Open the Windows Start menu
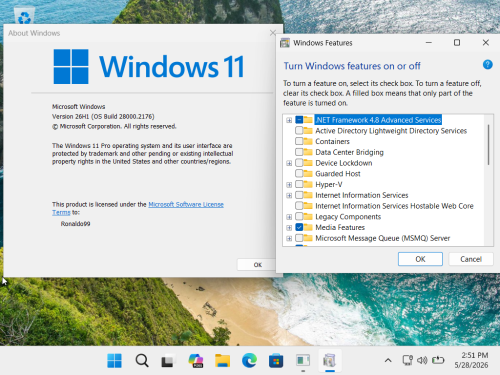This screenshot has height=375, width=500. coord(114,361)
